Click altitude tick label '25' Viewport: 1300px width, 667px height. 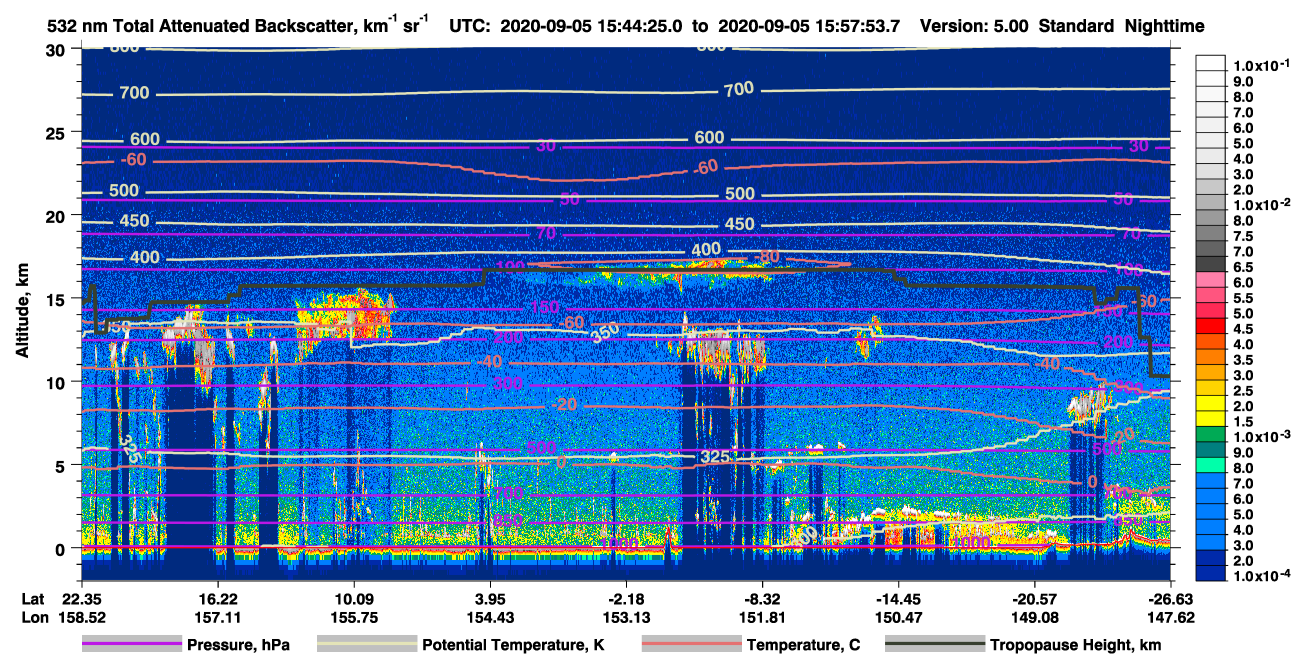point(57,132)
